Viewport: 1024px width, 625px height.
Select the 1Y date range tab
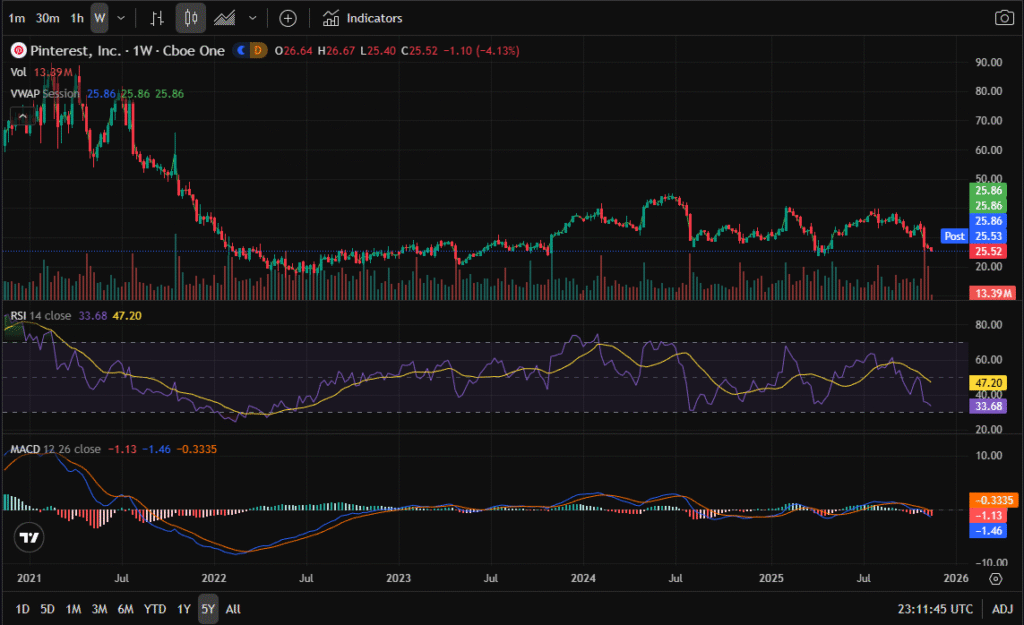[183, 608]
